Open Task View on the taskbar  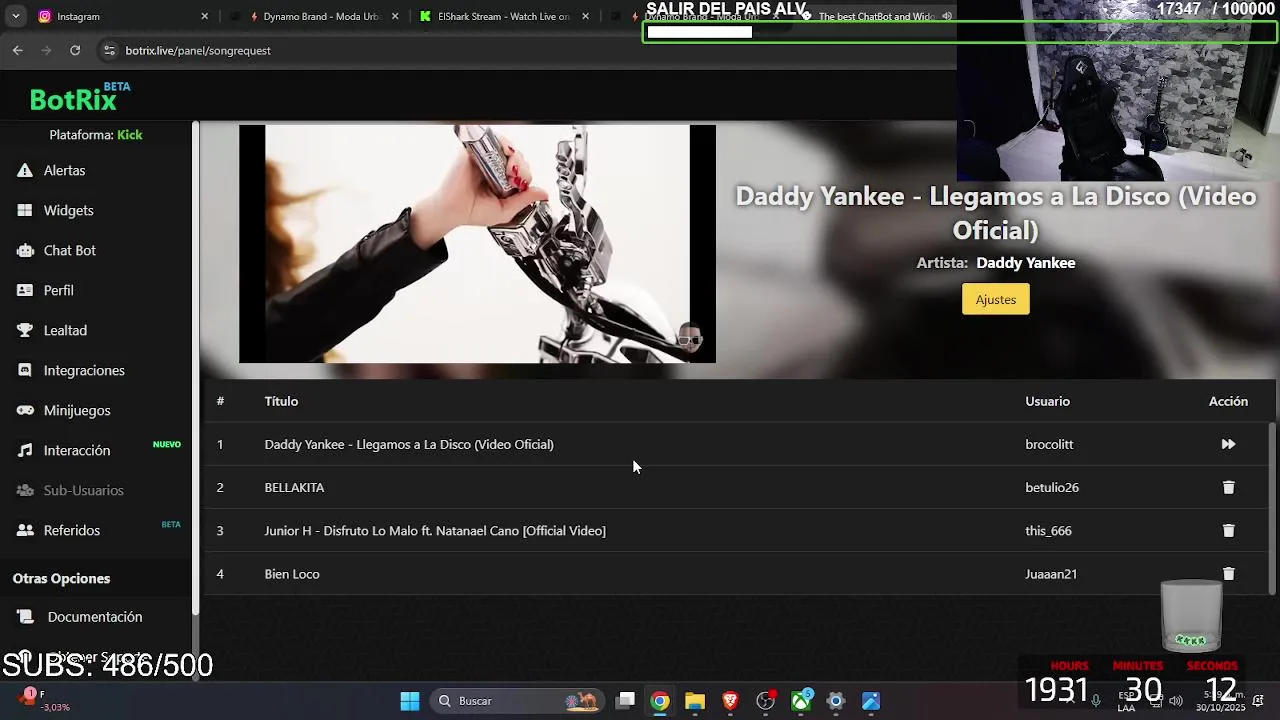click(x=625, y=701)
